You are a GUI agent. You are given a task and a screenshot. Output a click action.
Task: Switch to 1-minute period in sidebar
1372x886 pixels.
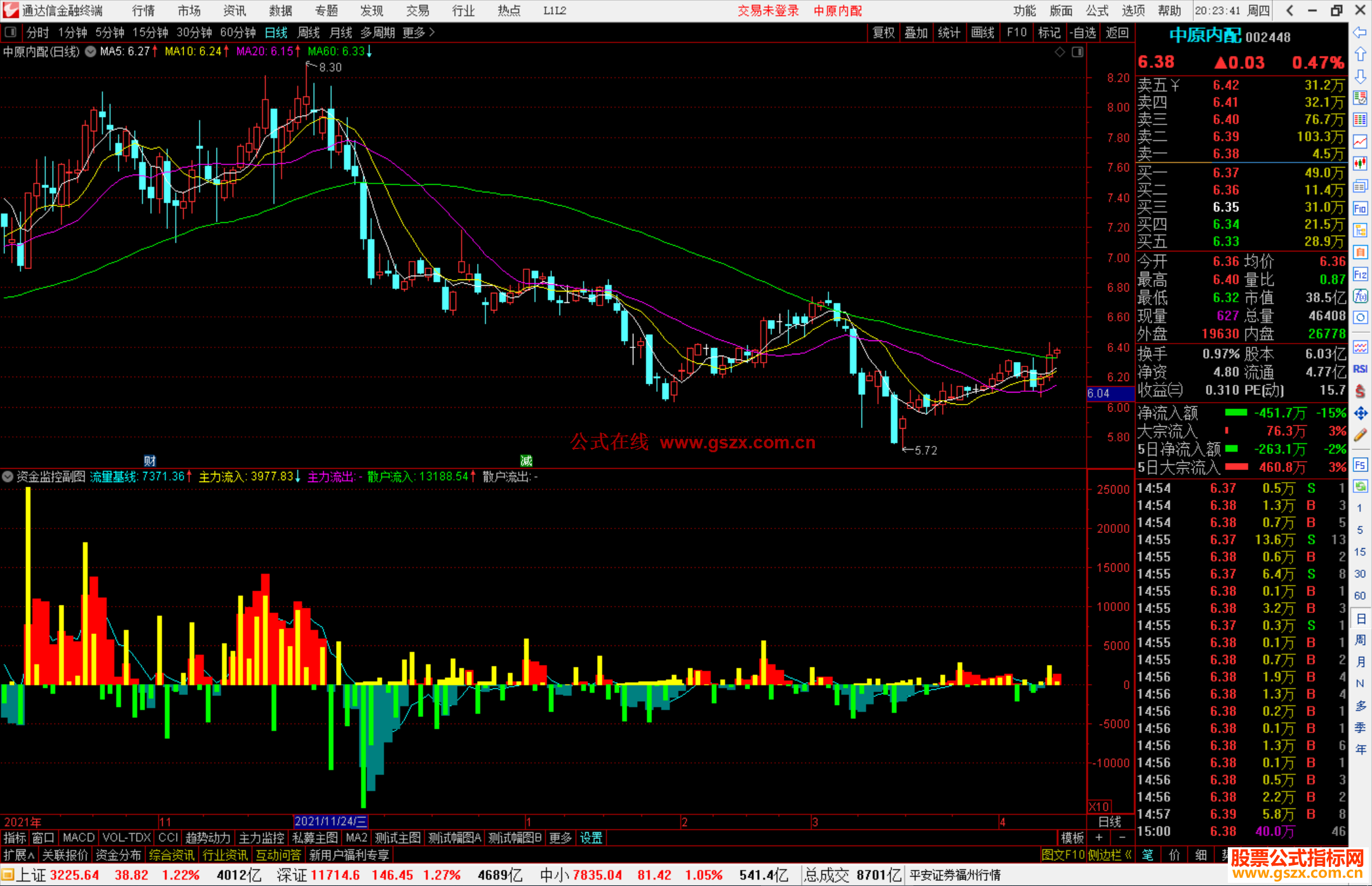[1359, 508]
